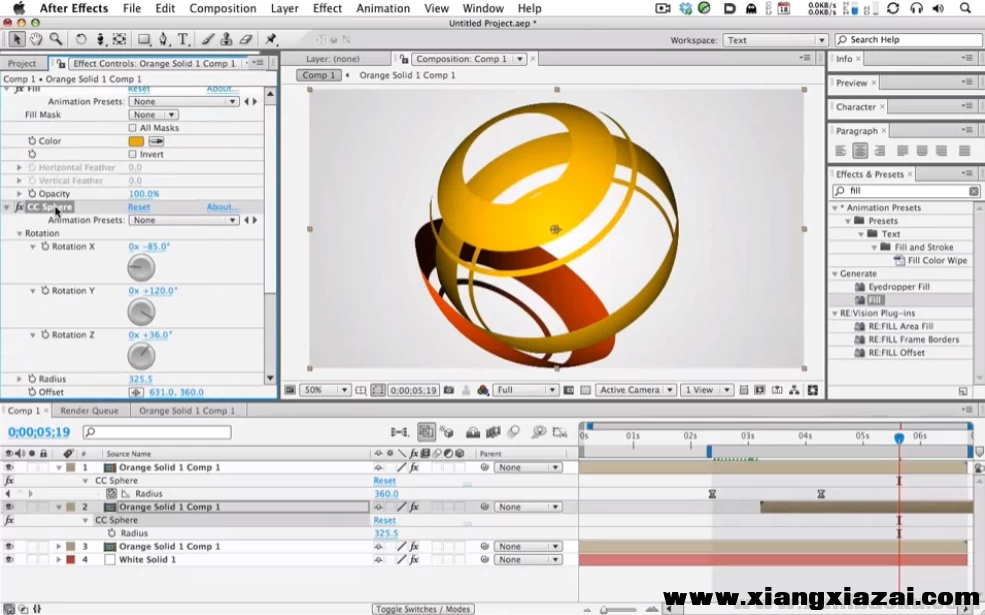Click Reset for CC Sphere under layer 1
The image size is (985, 615).
384,481
